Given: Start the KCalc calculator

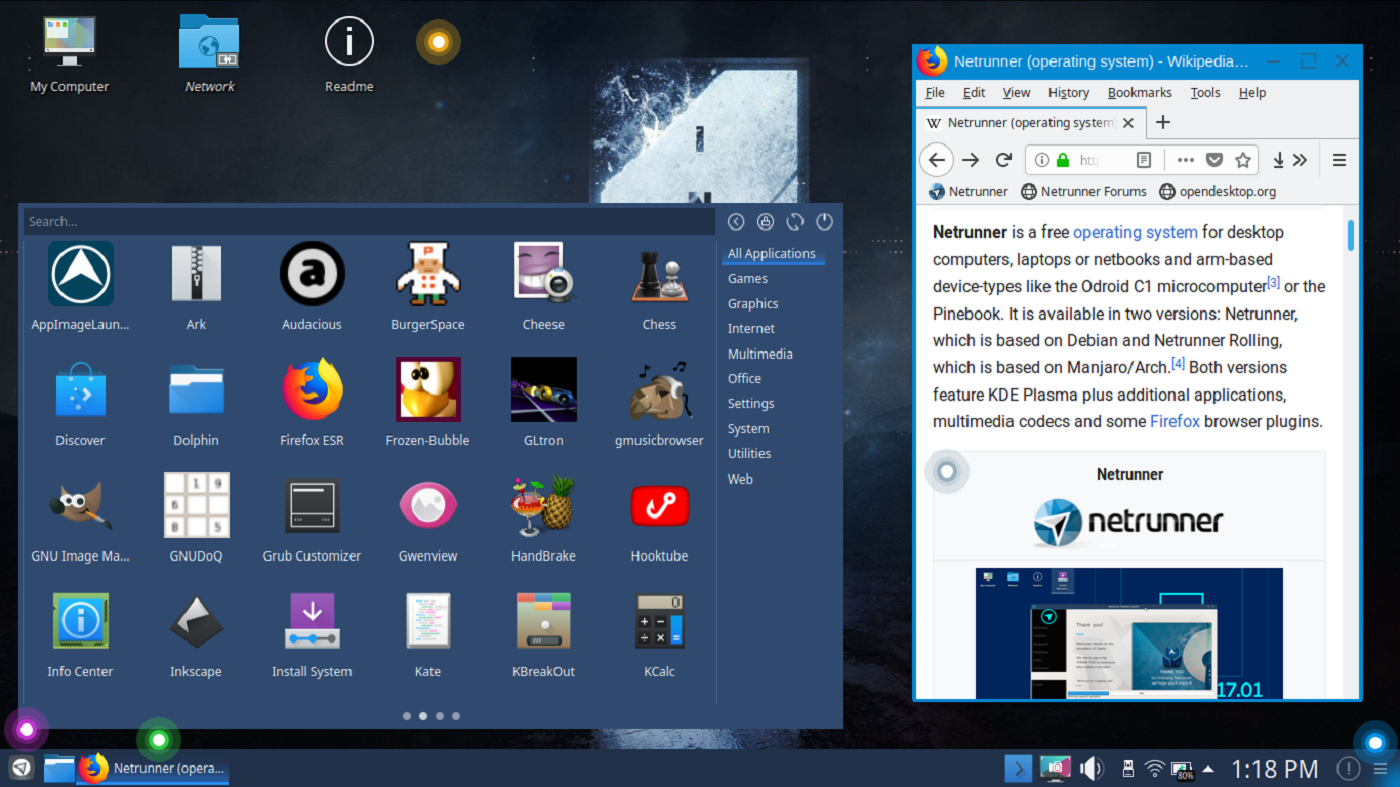Looking at the screenshot, I should coord(659,623).
